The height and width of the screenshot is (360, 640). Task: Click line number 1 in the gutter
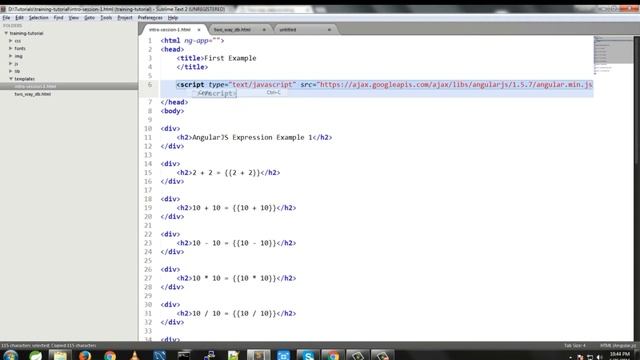coord(150,40)
